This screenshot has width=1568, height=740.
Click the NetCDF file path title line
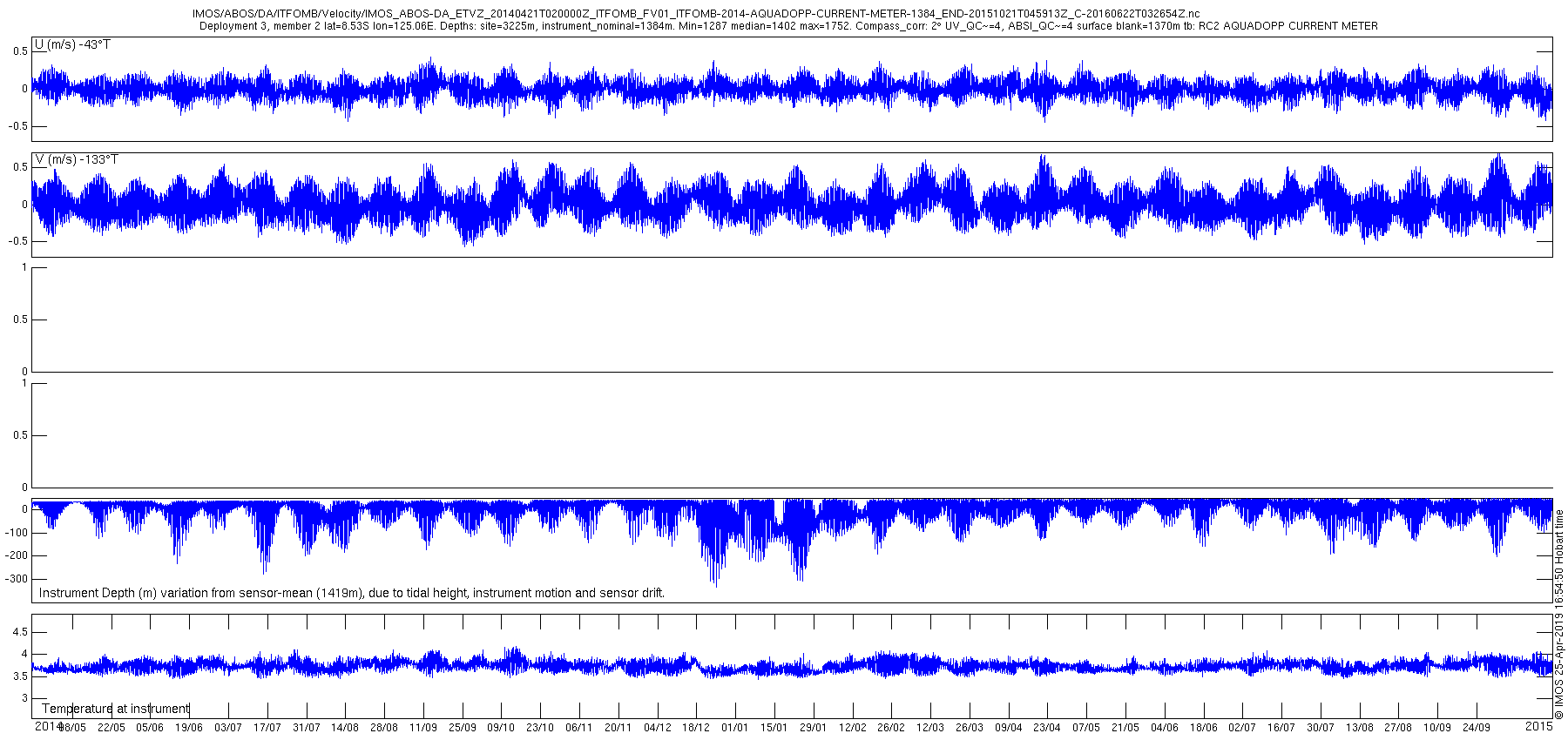tap(696, 14)
